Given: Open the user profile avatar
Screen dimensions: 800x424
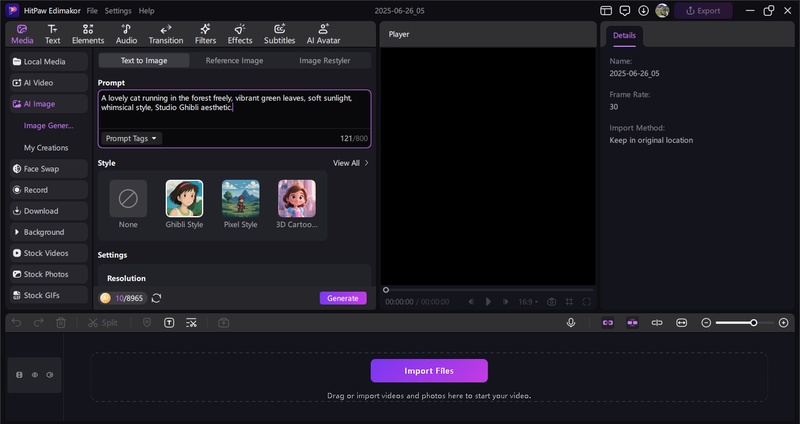Looking at the screenshot, I should (662, 11).
